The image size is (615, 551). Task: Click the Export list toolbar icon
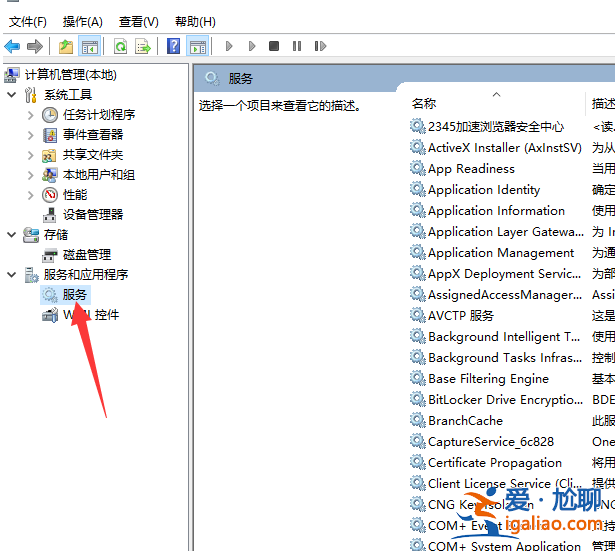tap(143, 46)
